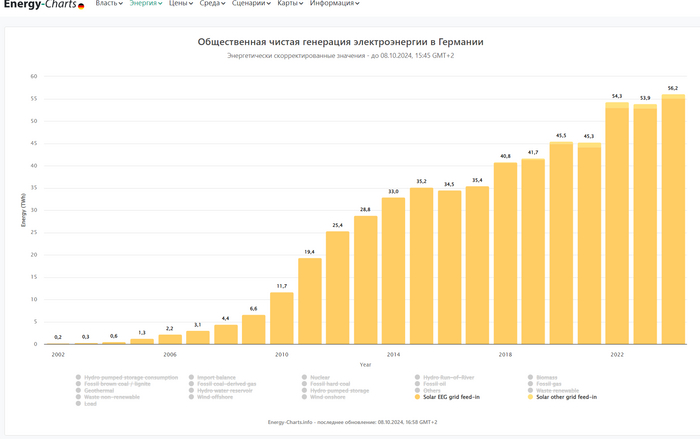Image resolution: width=700 pixels, height=439 pixels.
Task: Show Fossil coal-derived gas series
Action: [x=222, y=384]
